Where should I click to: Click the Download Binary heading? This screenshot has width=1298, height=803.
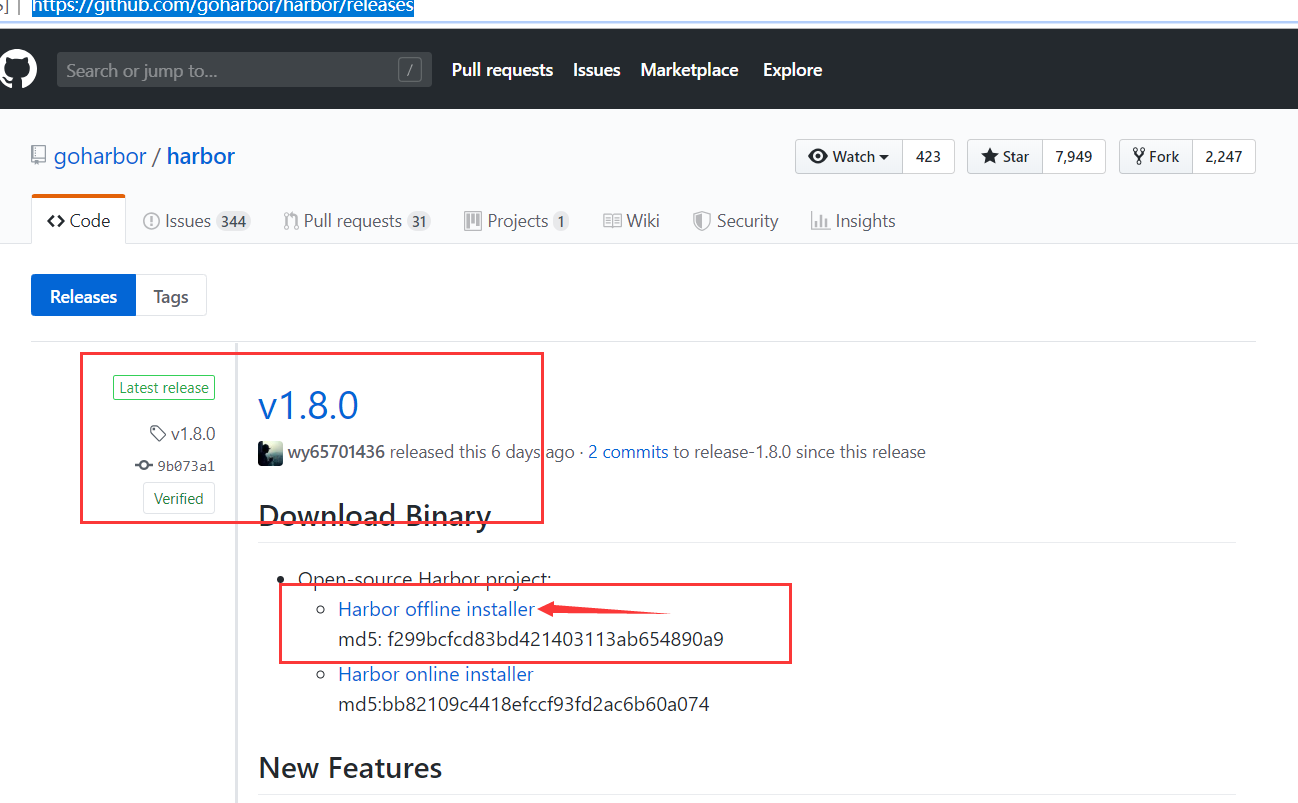(x=375, y=516)
